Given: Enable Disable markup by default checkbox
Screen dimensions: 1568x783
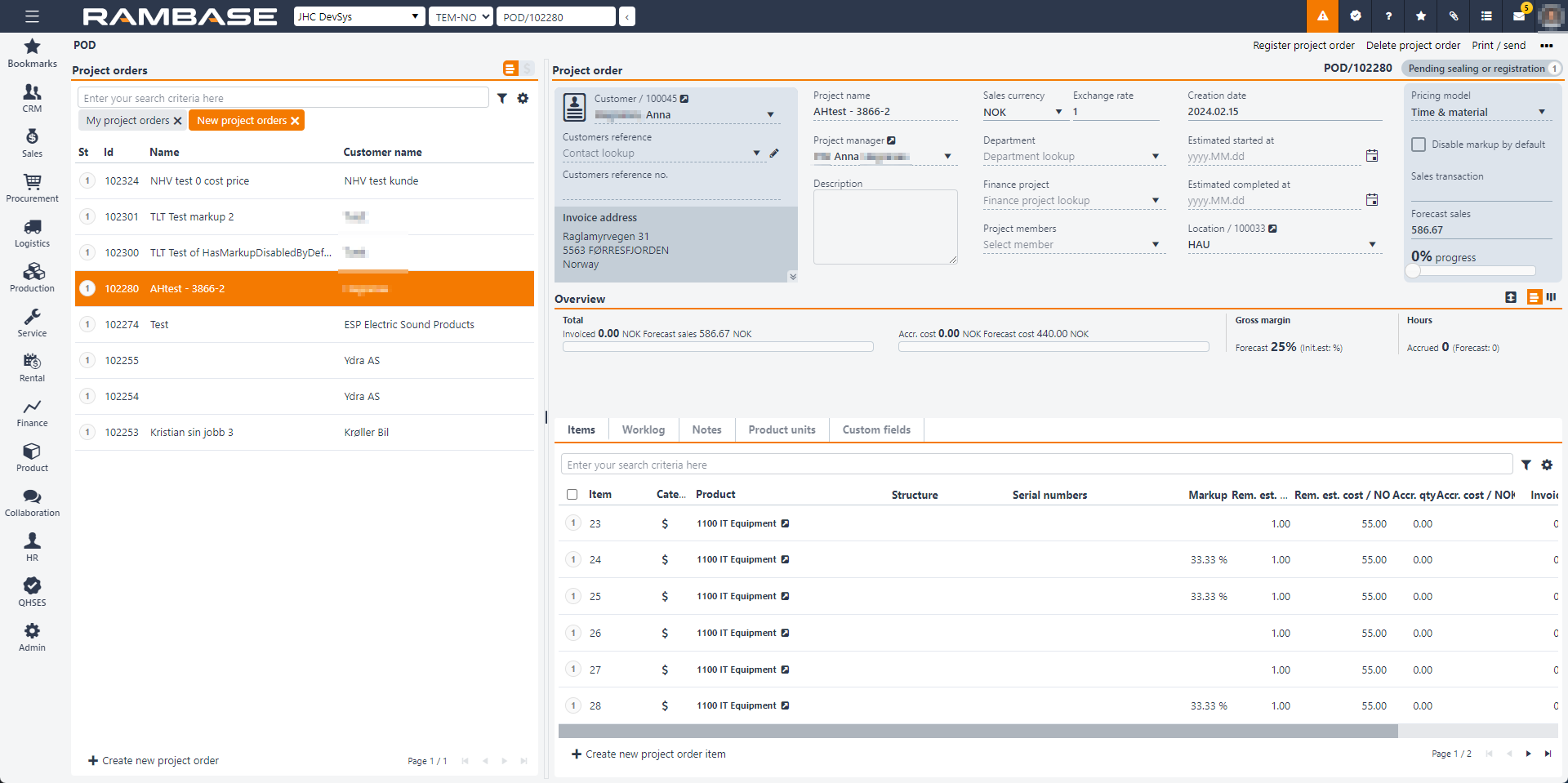Looking at the screenshot, I should (x=1419, y=145).
